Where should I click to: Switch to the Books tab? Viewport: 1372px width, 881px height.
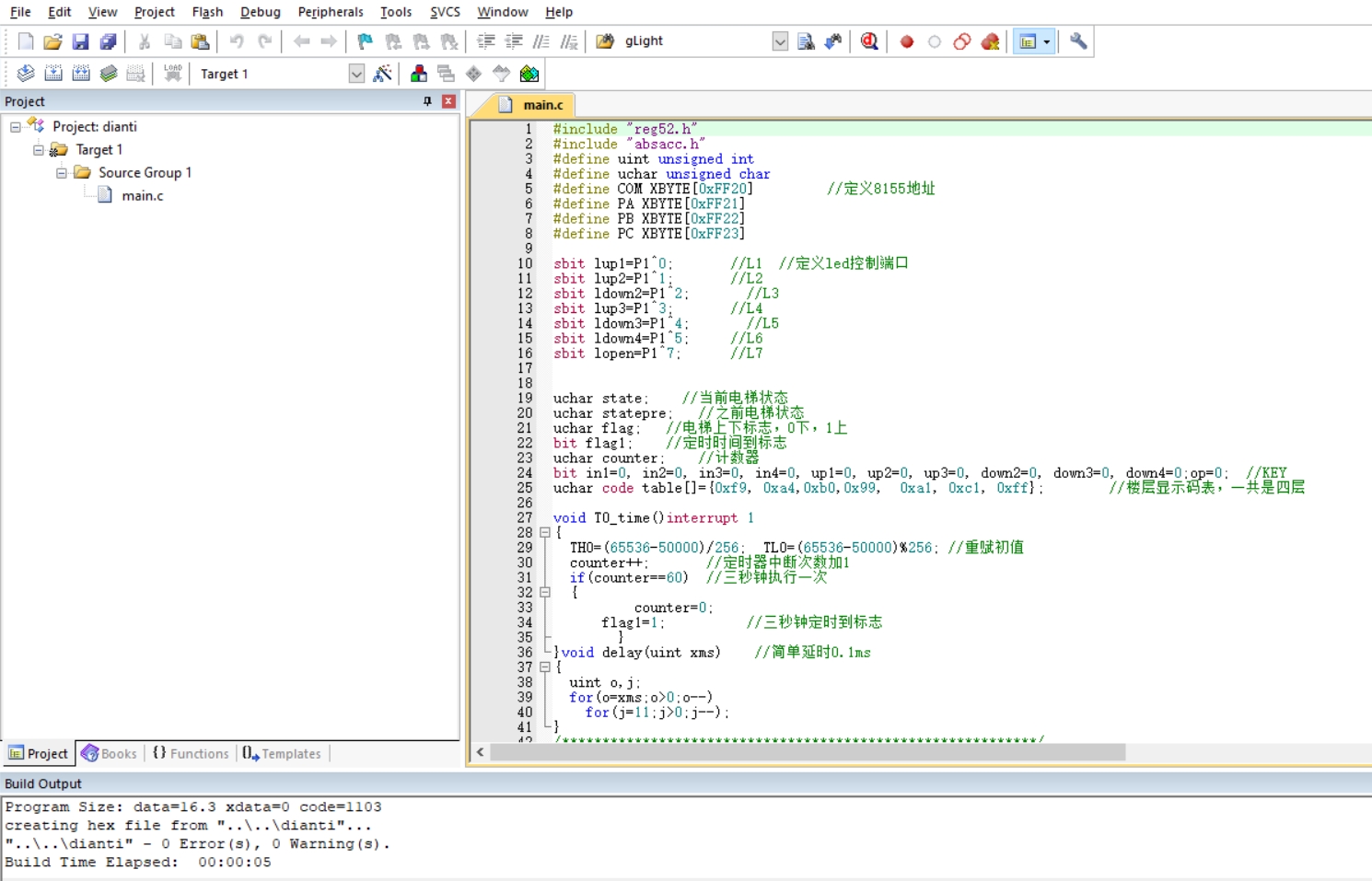click(x=110, y=753)
